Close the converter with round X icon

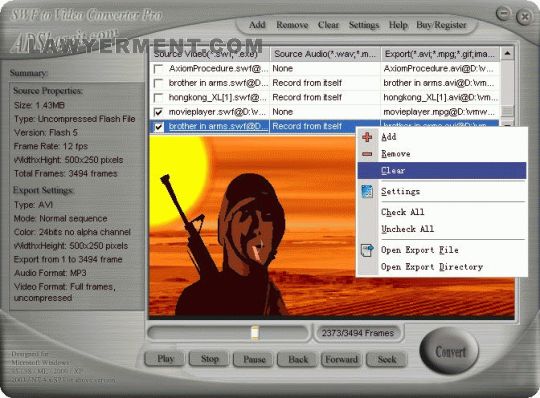point(525,17)
